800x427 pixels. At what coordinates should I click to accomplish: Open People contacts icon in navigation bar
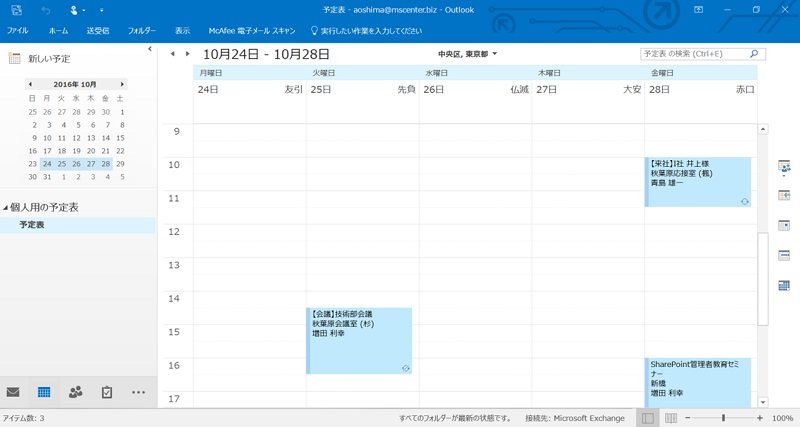(76, 392)
